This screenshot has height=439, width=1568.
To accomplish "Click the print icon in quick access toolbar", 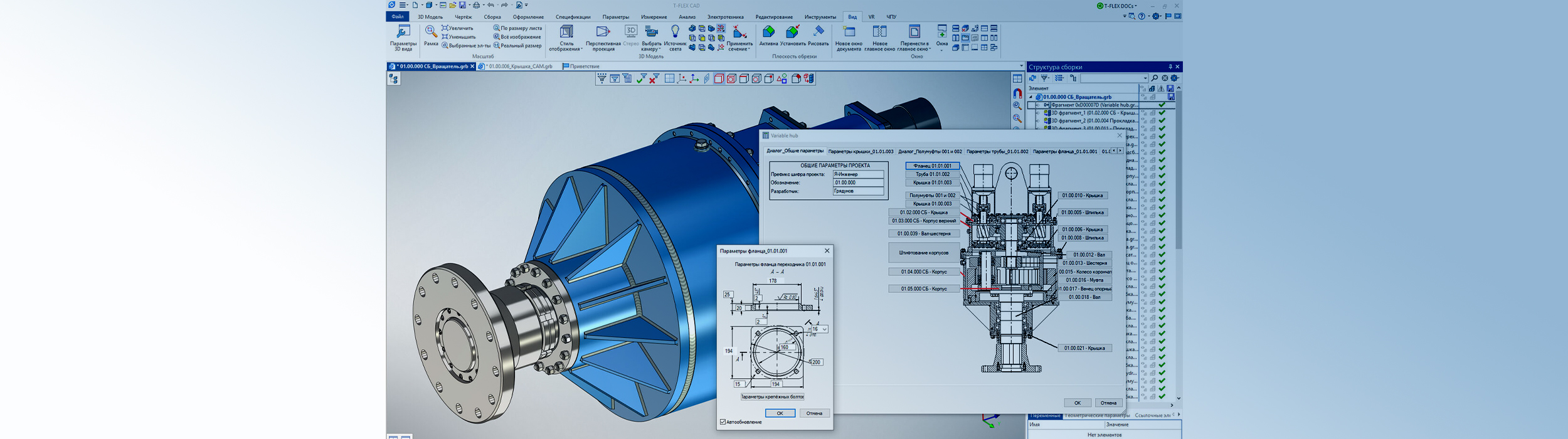I will (x=476, y=5).
